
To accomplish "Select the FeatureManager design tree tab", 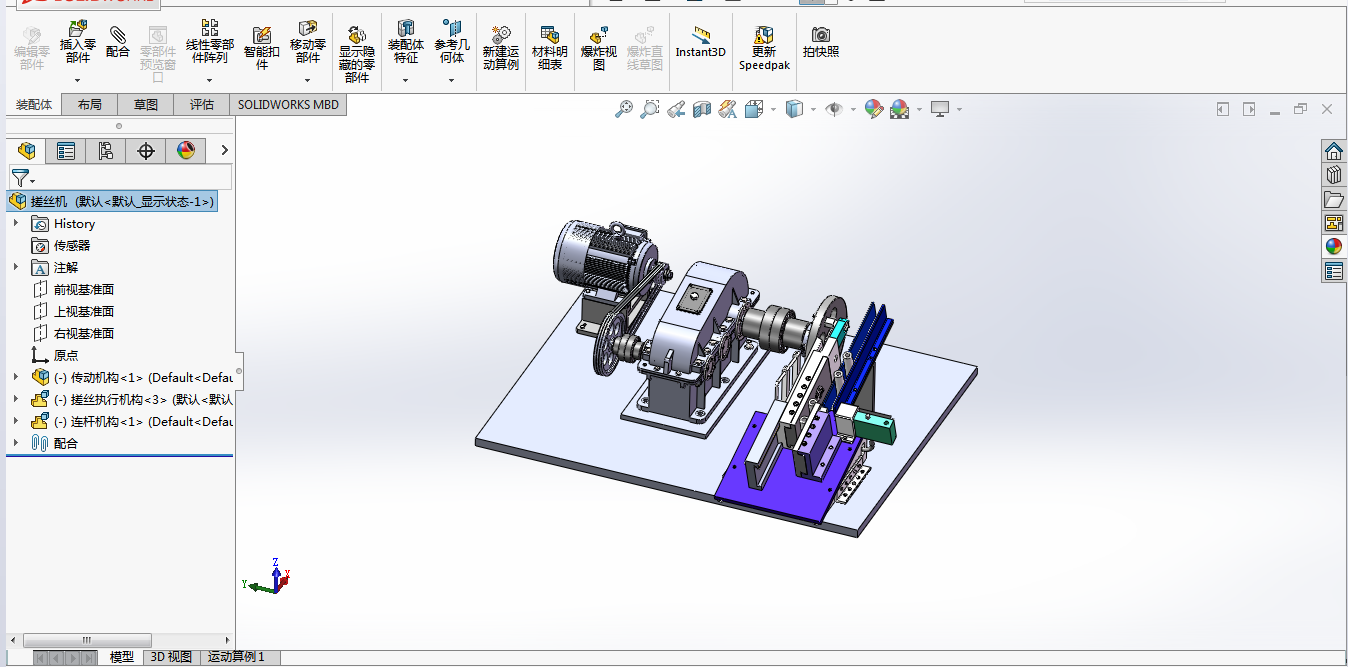I will [27, 151].
